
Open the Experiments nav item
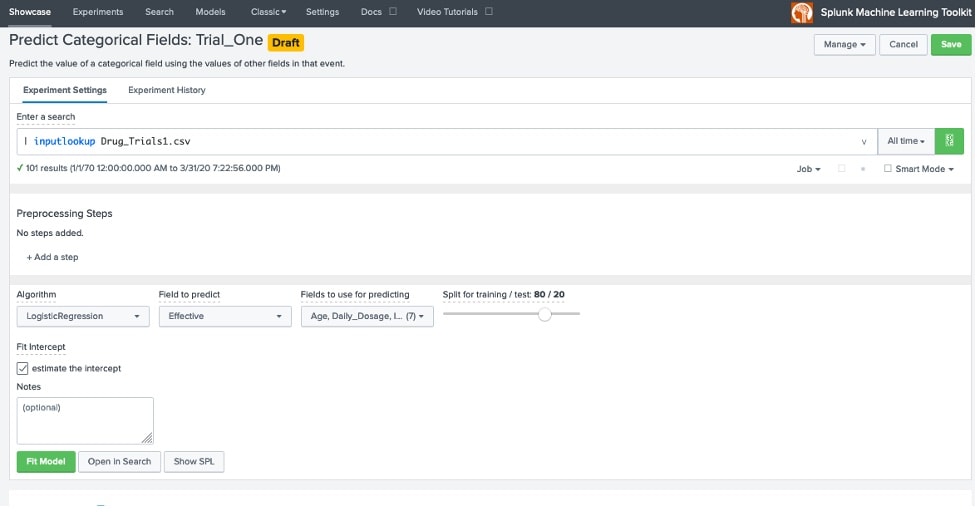click(x=98, y=12)
